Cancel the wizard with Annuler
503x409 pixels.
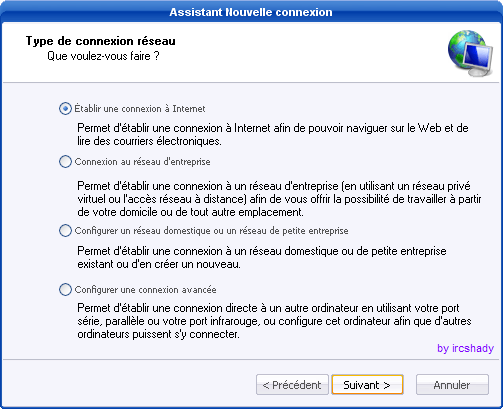452,385
